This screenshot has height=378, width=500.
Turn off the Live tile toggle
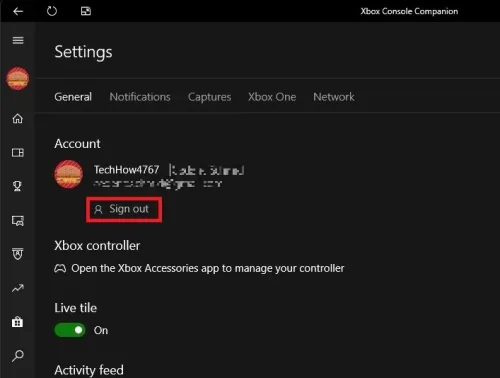pos(70,330)
